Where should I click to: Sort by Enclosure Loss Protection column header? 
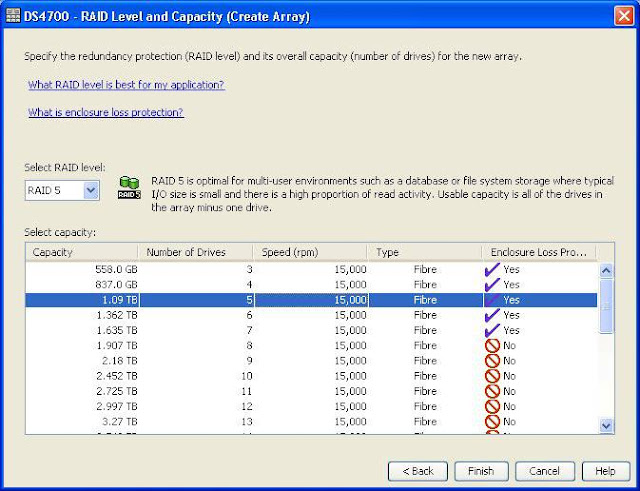(x=539, y=252)
